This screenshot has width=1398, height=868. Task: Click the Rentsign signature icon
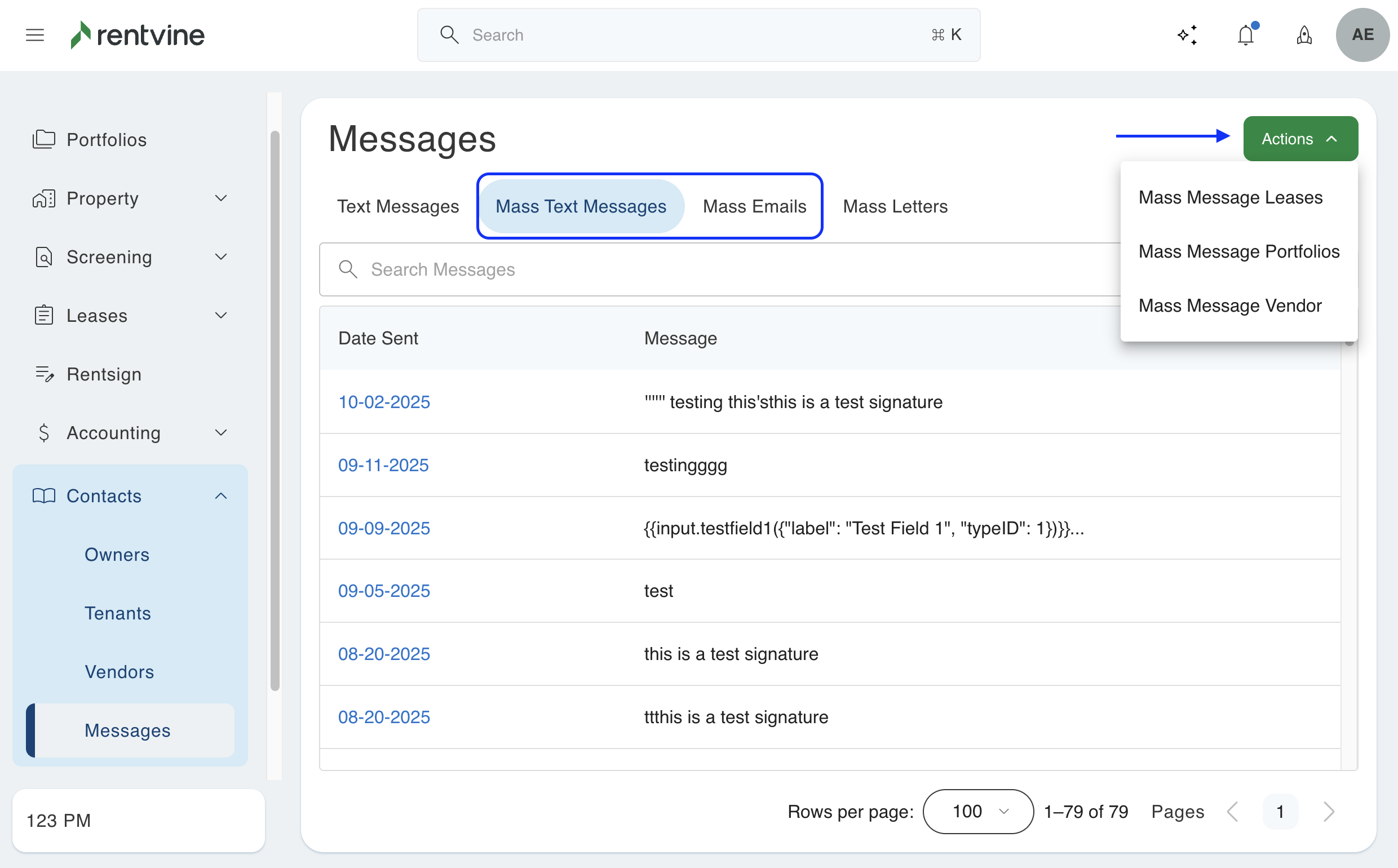click(x=43, y=374)
